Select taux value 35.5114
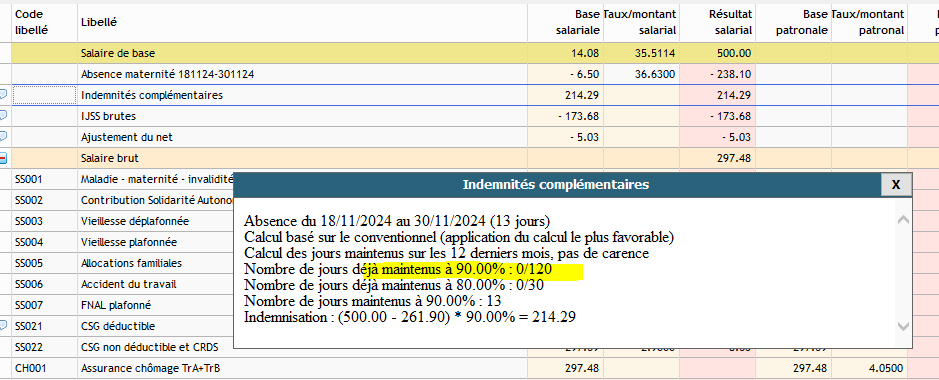939x380 pixels. coord(656,53)
